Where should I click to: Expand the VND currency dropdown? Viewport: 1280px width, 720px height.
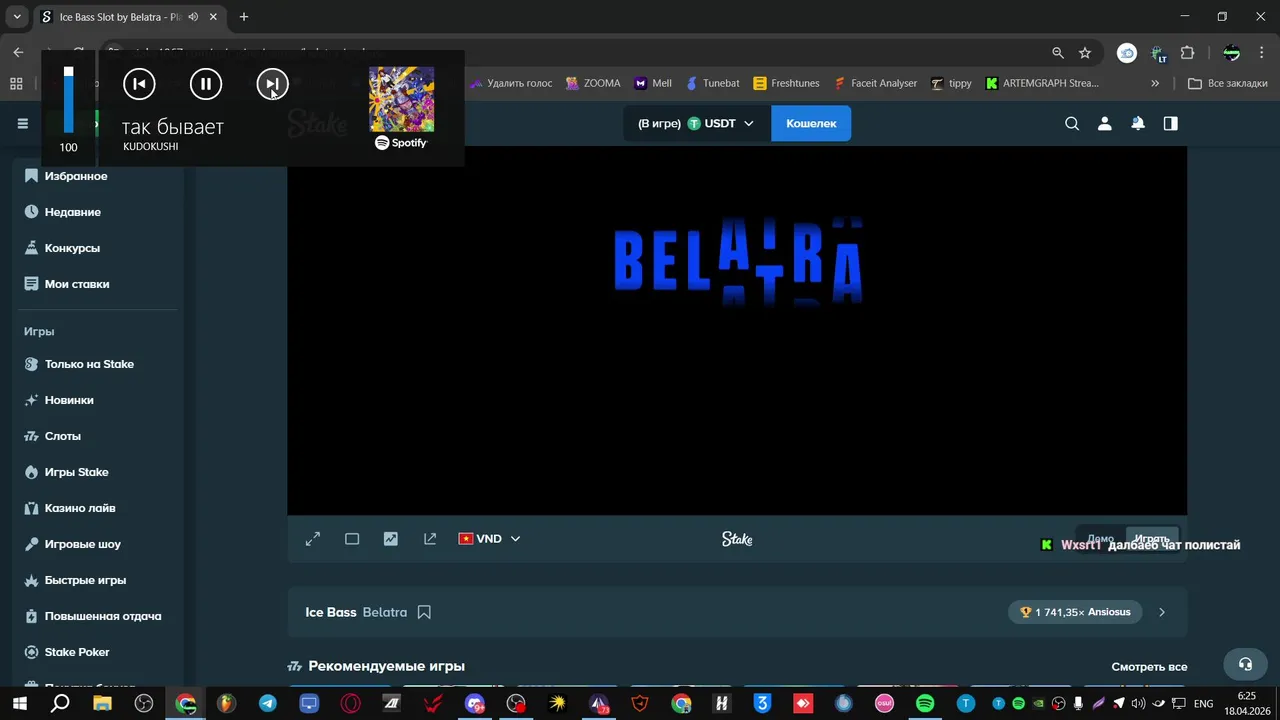tap(489, 539)
